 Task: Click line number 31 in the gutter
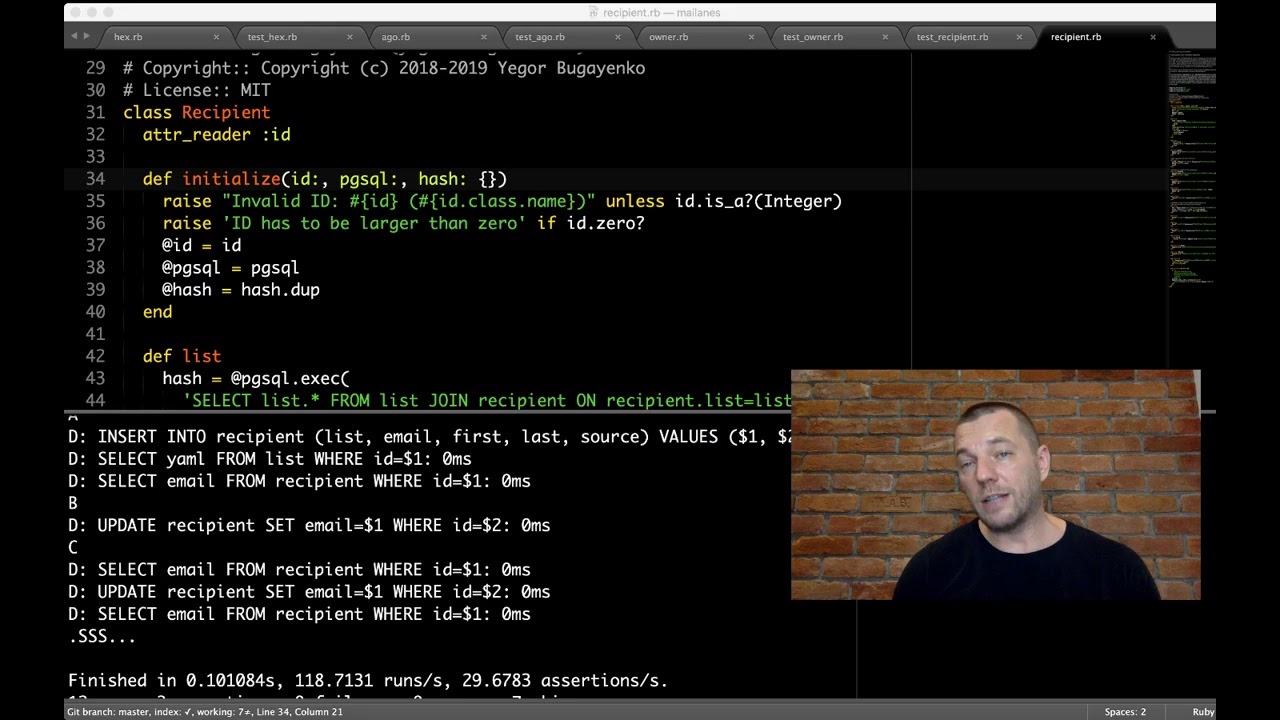(95, 113)
